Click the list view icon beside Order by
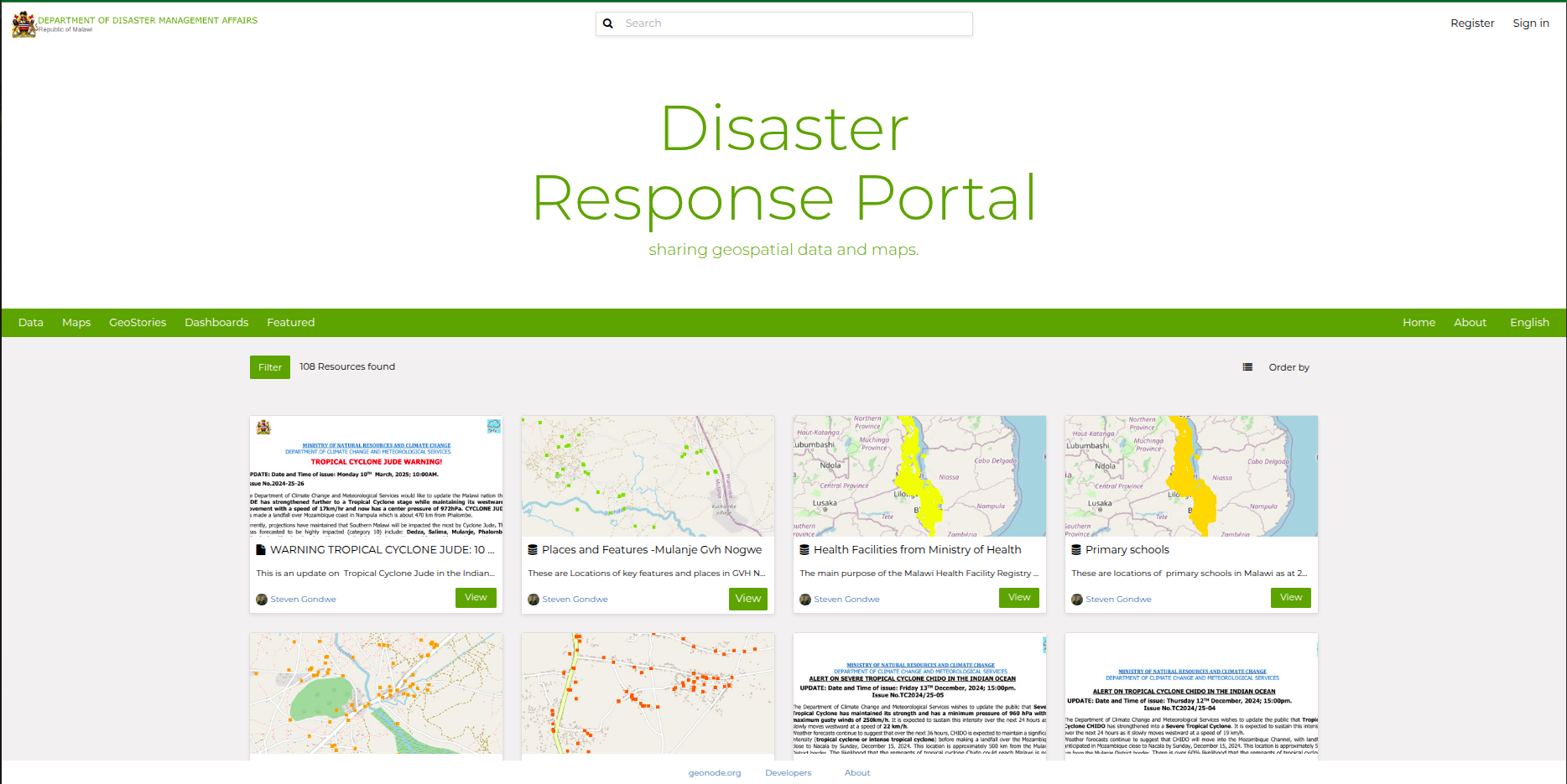This screenshot has width=1567, height=784. click(1247, 366)
